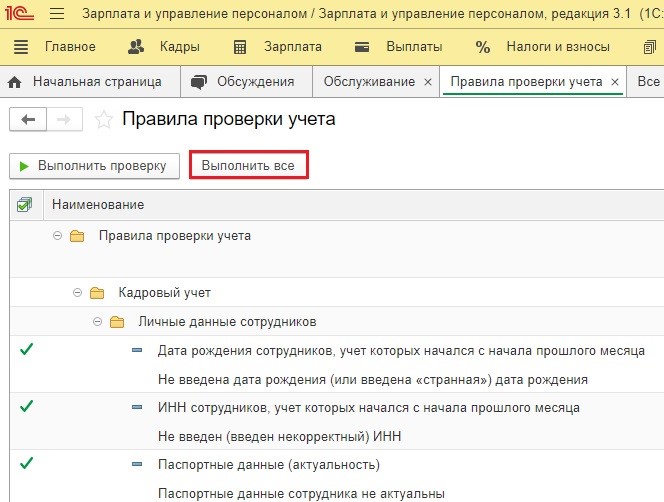Image resolution: width=664 pixels, height=502 pixels.
Task: Click the Кадры people icon
Action: [136, 47]
